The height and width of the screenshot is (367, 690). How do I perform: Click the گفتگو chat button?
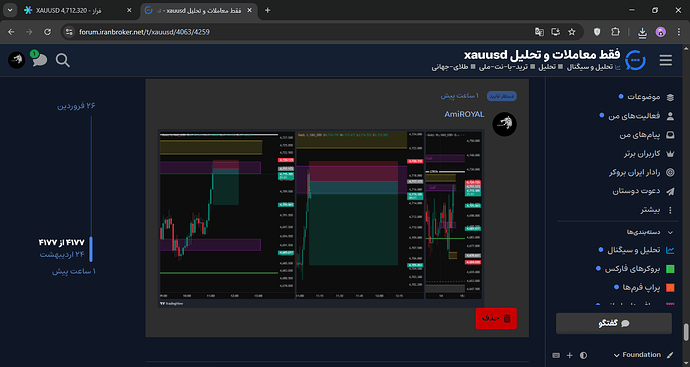point(614,323)
